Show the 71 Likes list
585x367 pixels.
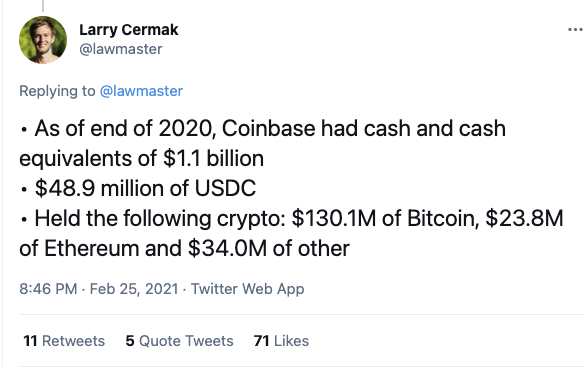pos(281,341)
